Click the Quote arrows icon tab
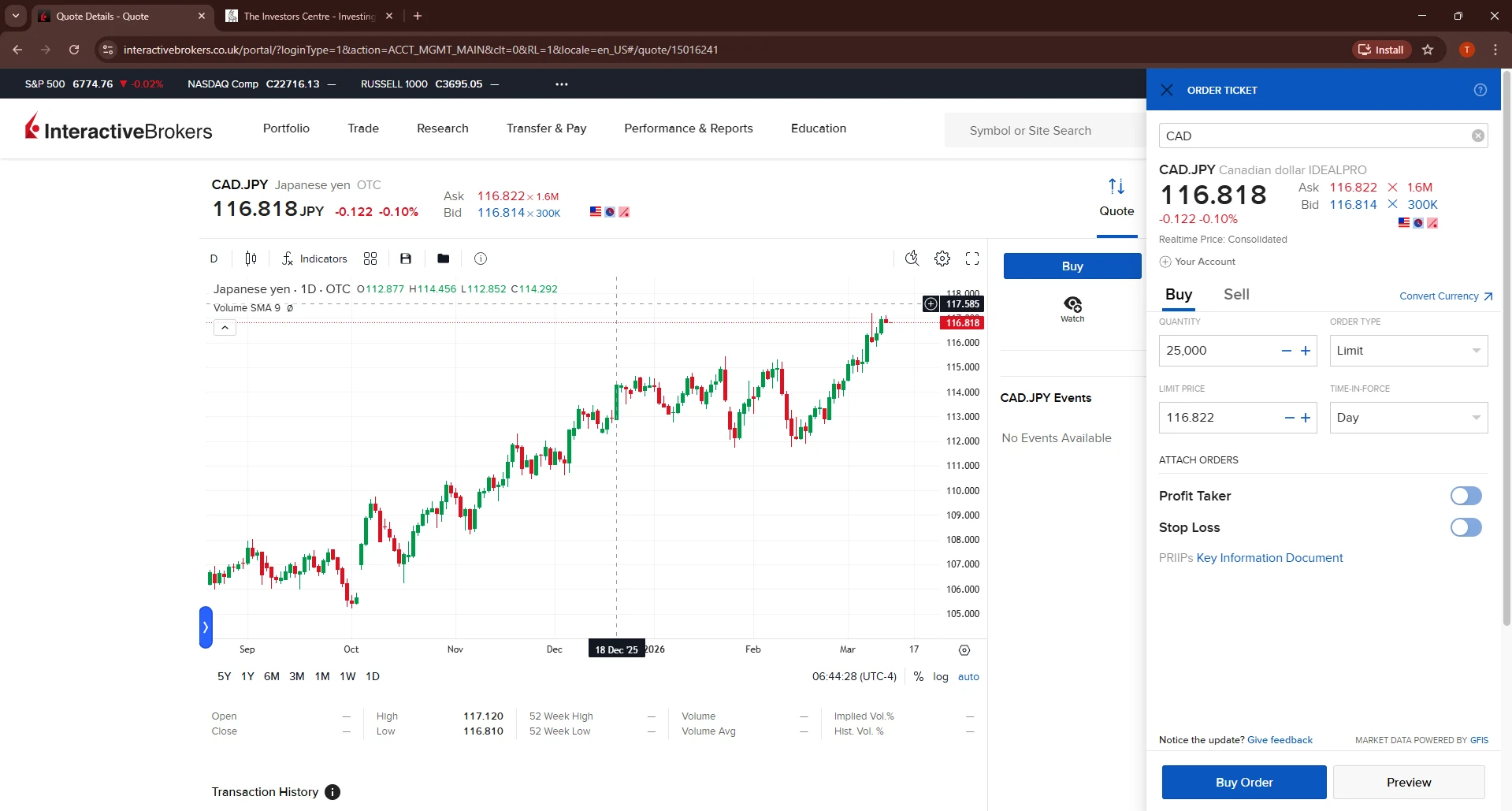The image size is (1512, 811). tap(1116, 197)
